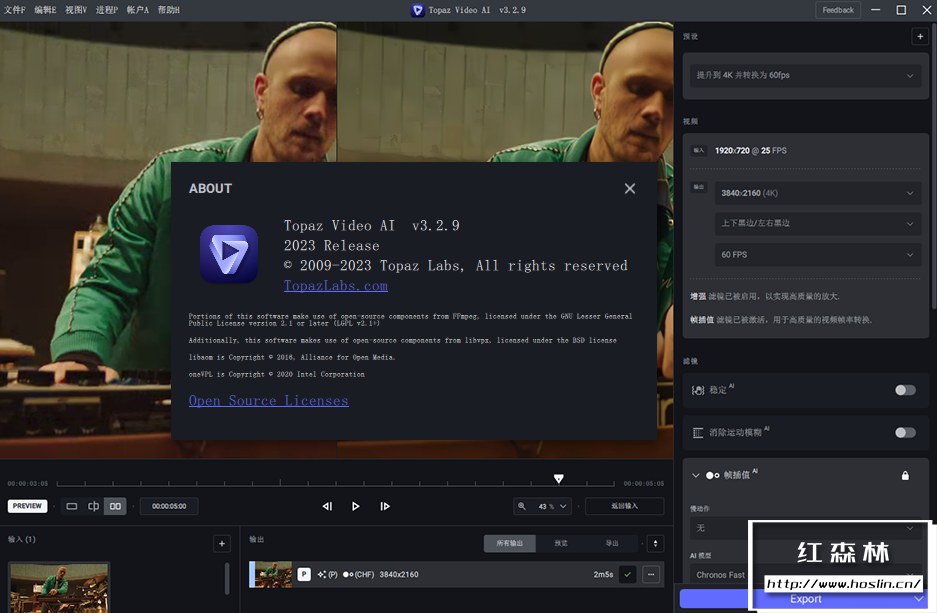Select the input video thumbnail
Viewport: 937px width, 613px height.
[59, 587]
